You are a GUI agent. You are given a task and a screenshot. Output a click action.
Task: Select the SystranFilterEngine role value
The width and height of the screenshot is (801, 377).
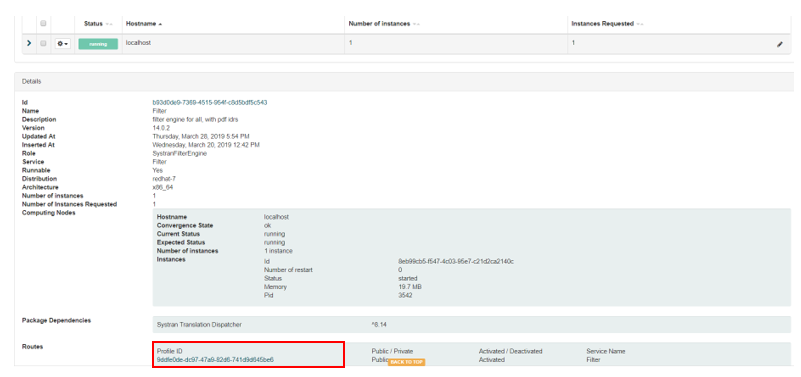point(179,153)
